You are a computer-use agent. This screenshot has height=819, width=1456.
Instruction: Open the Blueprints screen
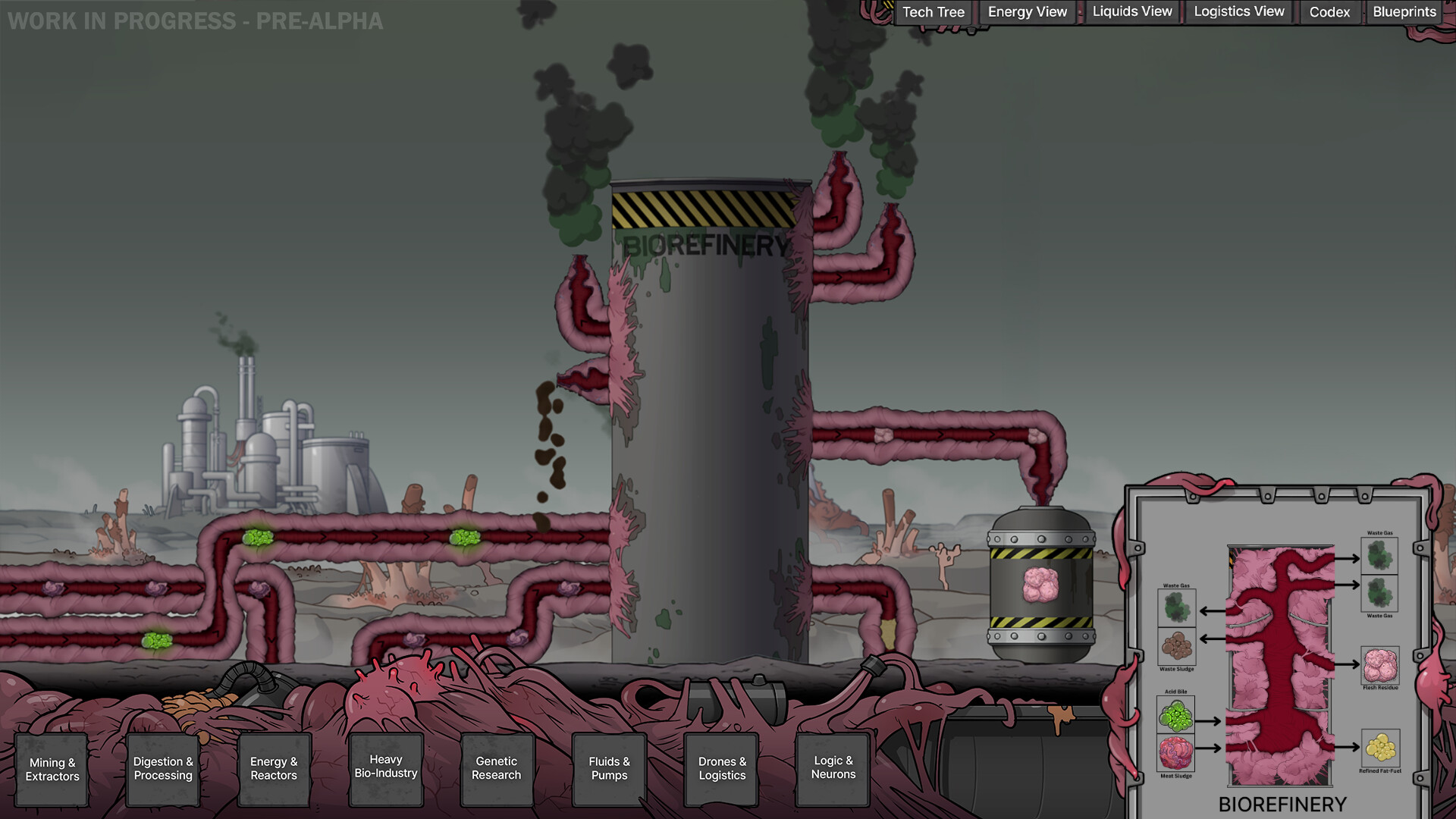[x=1405, y=11]
